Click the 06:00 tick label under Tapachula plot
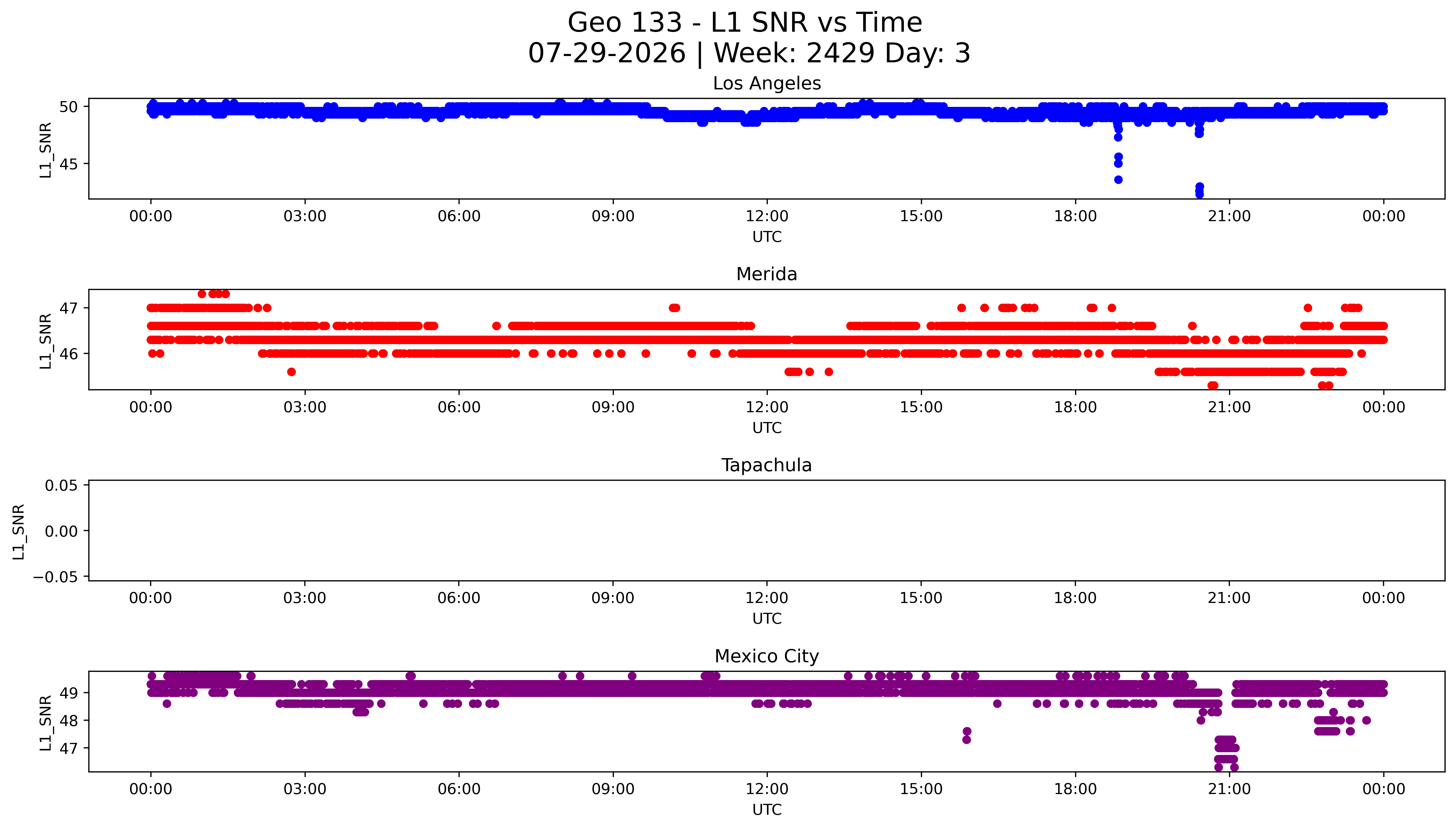Viewport: 1456px width, 829px height. (459, 598)
